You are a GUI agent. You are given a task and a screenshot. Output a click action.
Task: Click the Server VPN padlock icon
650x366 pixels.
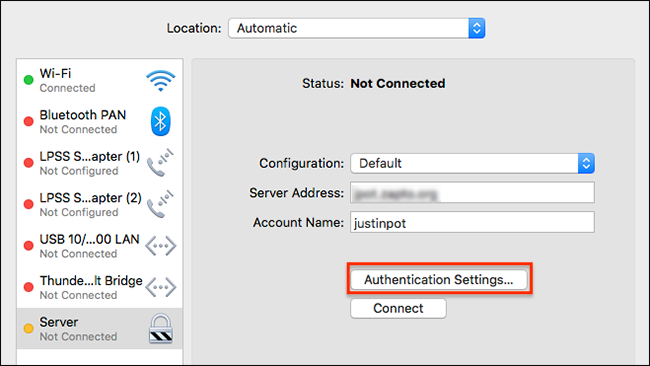click(x=161, y=328)
